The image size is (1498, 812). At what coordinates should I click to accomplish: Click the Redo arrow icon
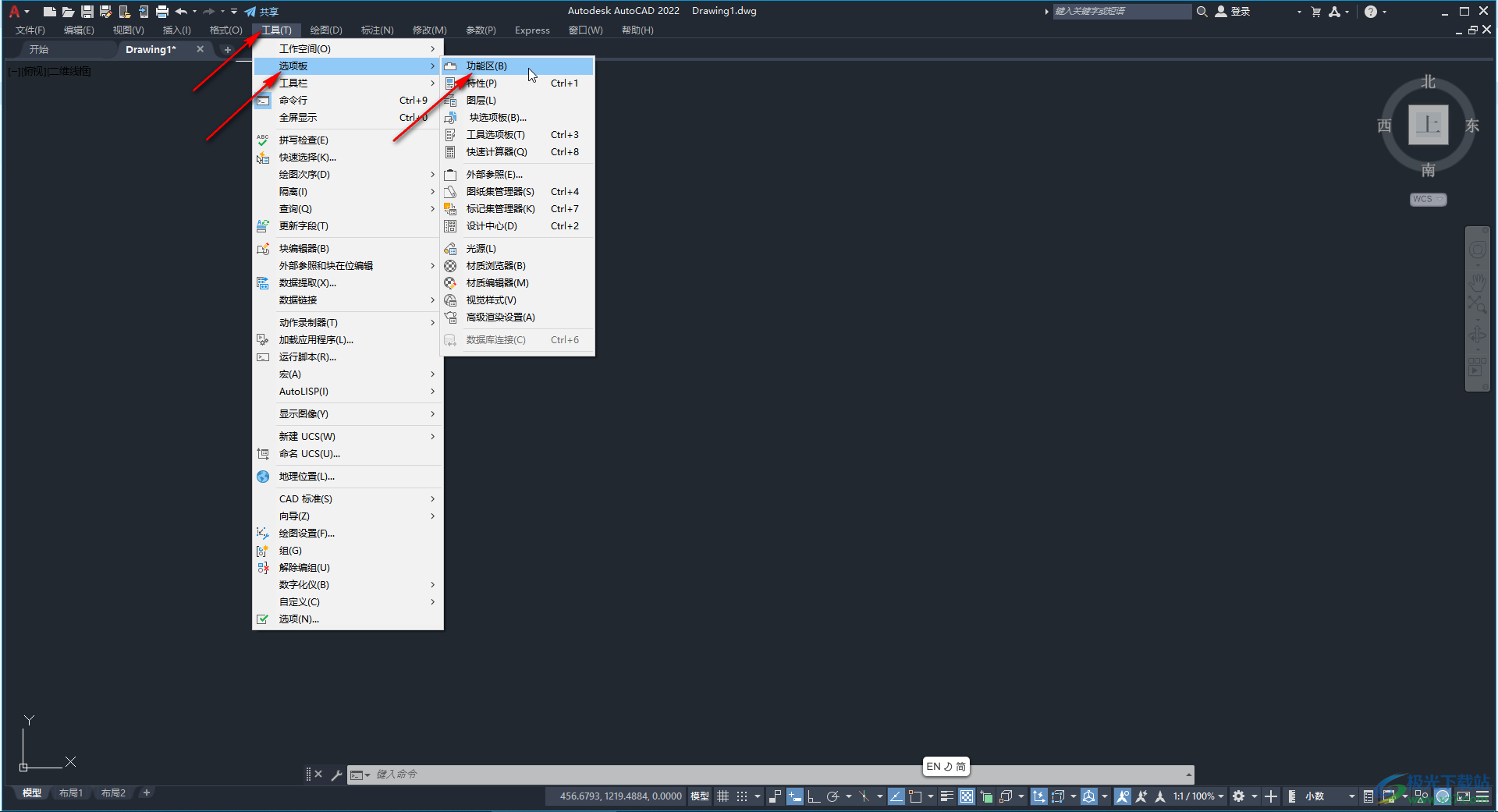(x=208, y=12)
